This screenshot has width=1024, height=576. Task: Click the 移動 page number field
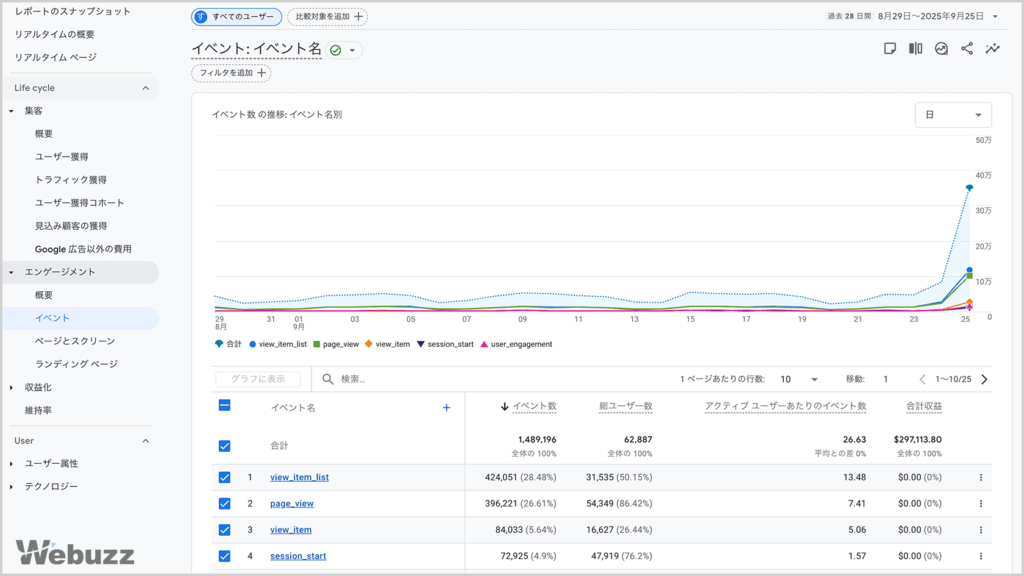[x=886, y=379]
